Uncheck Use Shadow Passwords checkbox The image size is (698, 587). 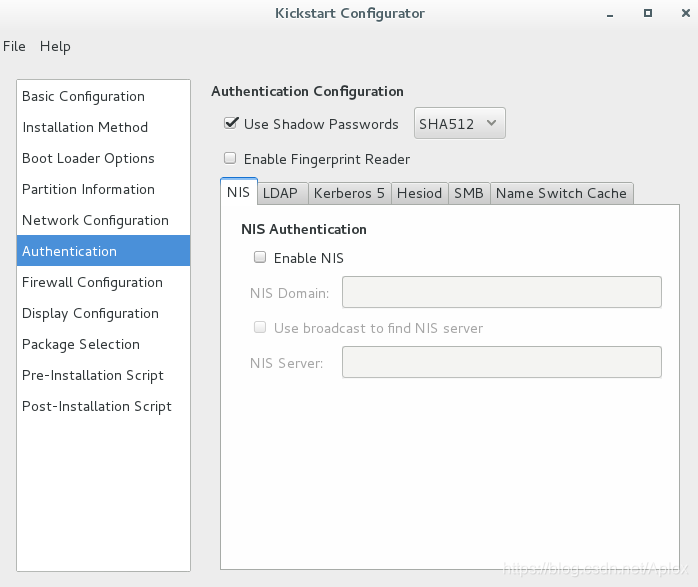coord(231,123)
